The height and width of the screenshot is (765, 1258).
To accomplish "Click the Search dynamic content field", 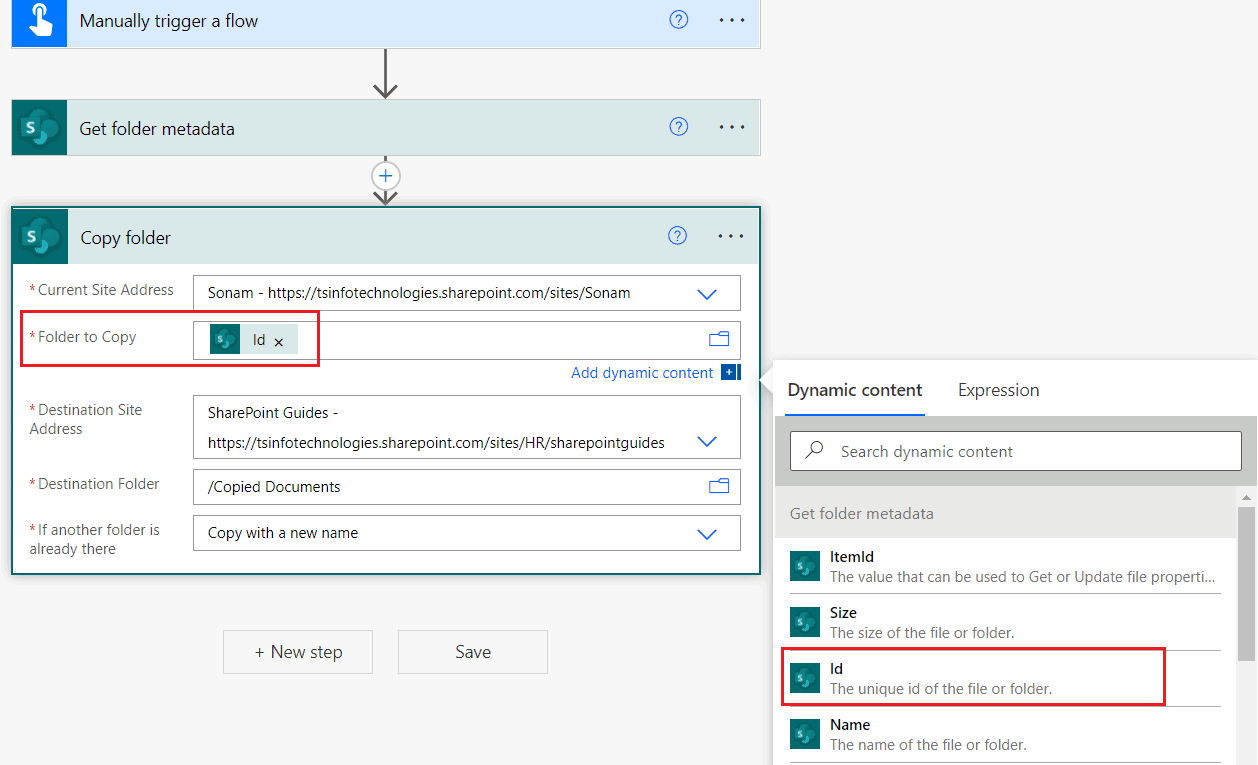I will click(1014, 451).
